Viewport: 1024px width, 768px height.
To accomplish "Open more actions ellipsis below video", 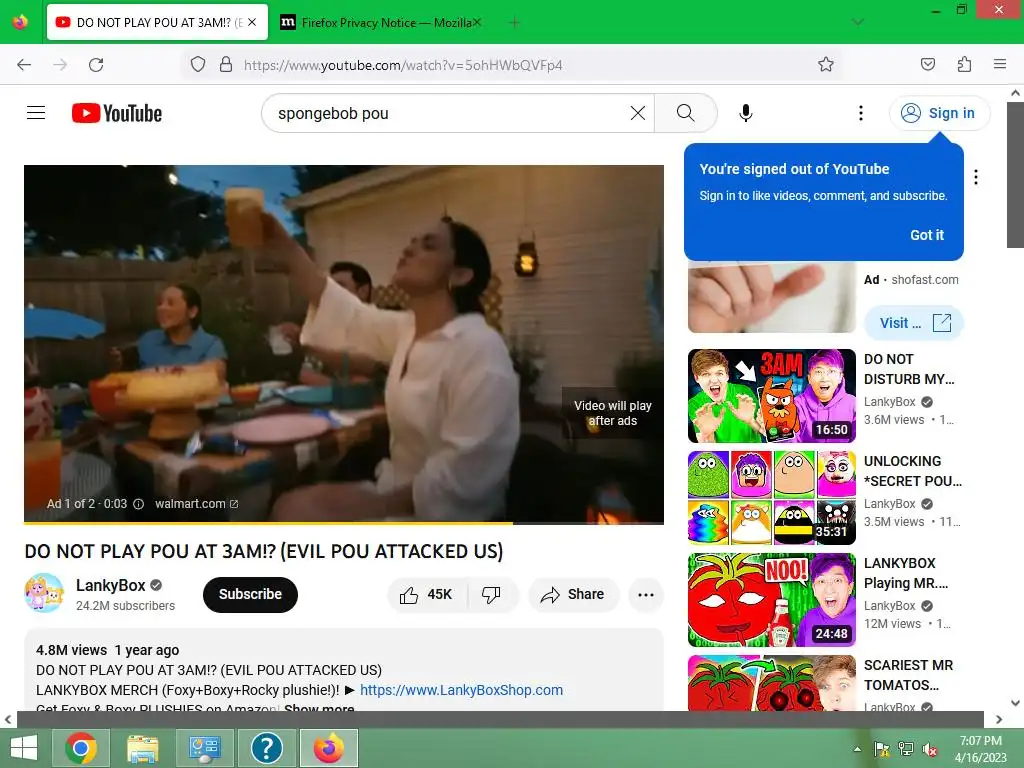I will click(646, 595).
